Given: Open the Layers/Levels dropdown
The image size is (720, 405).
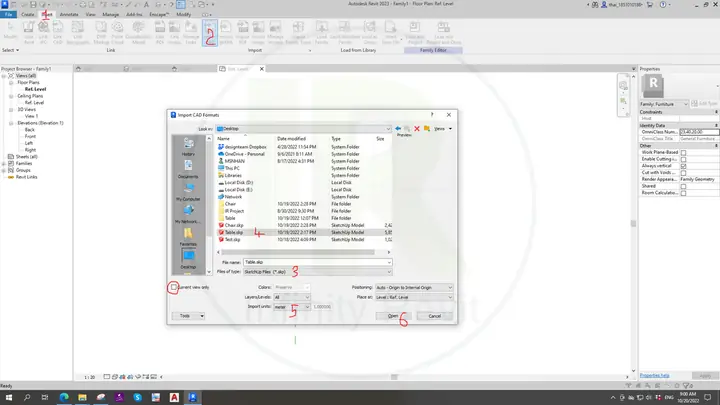Looking at the screenshot, I should (292, 297).
